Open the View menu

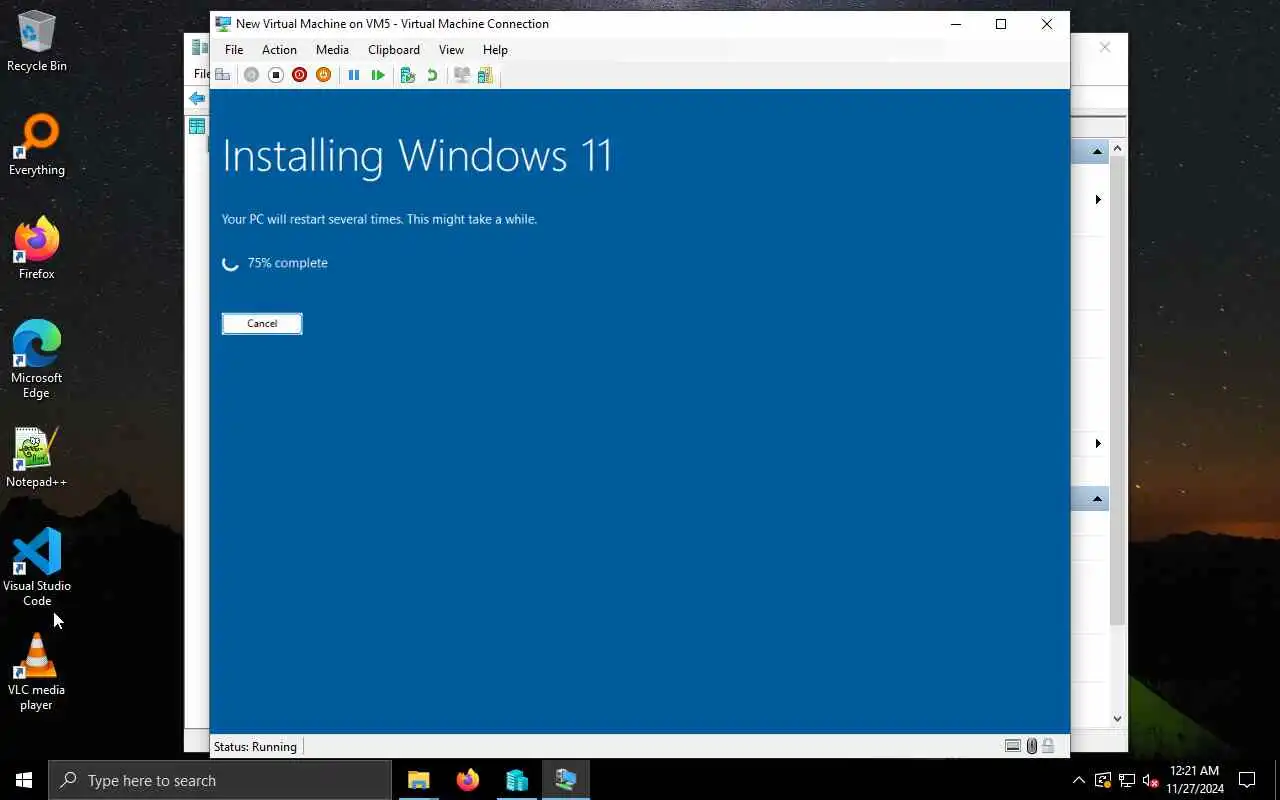tap(451, 50)
